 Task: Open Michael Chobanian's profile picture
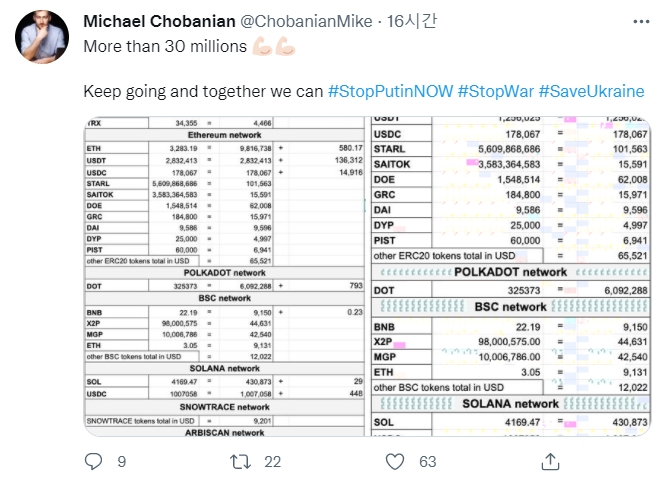point(43,39)
